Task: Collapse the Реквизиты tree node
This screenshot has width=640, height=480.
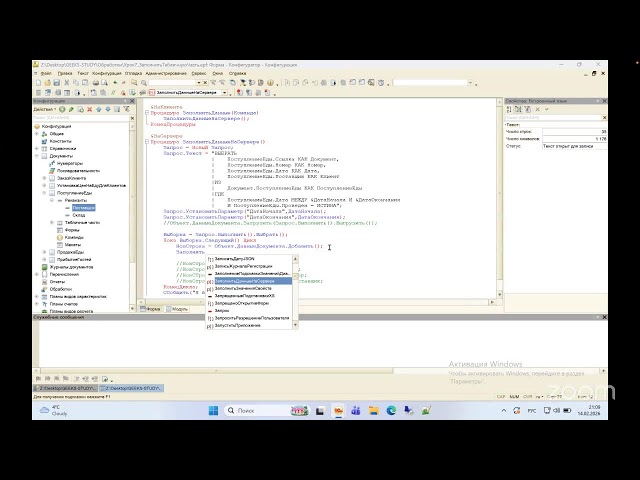Action: (52, 200)
